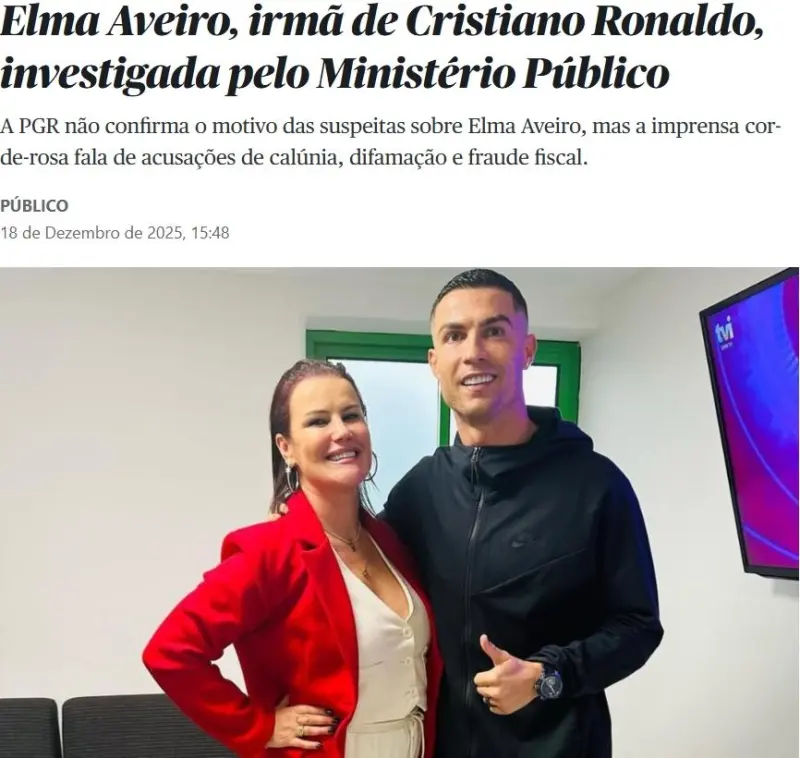
Task: Click the ring on the hand at the hip
Action: [x=302, y=732]
